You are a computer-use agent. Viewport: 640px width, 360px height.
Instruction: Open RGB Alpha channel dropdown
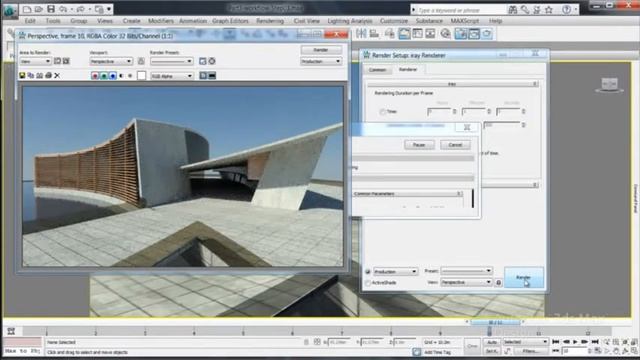(171, 76)
